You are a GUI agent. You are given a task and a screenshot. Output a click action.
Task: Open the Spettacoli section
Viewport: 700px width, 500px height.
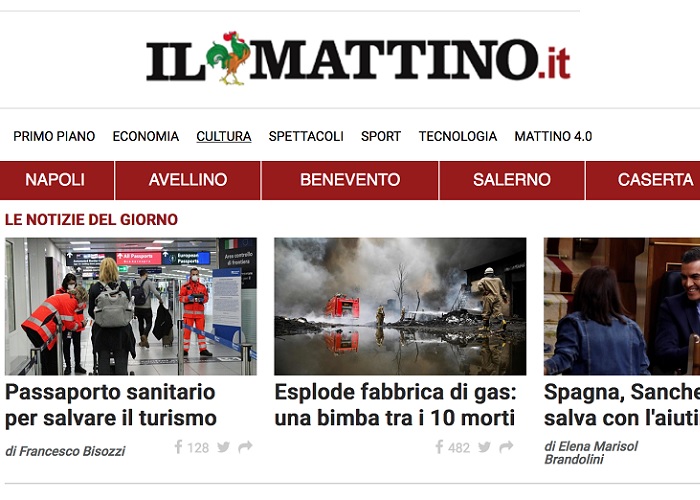(306, 136)
